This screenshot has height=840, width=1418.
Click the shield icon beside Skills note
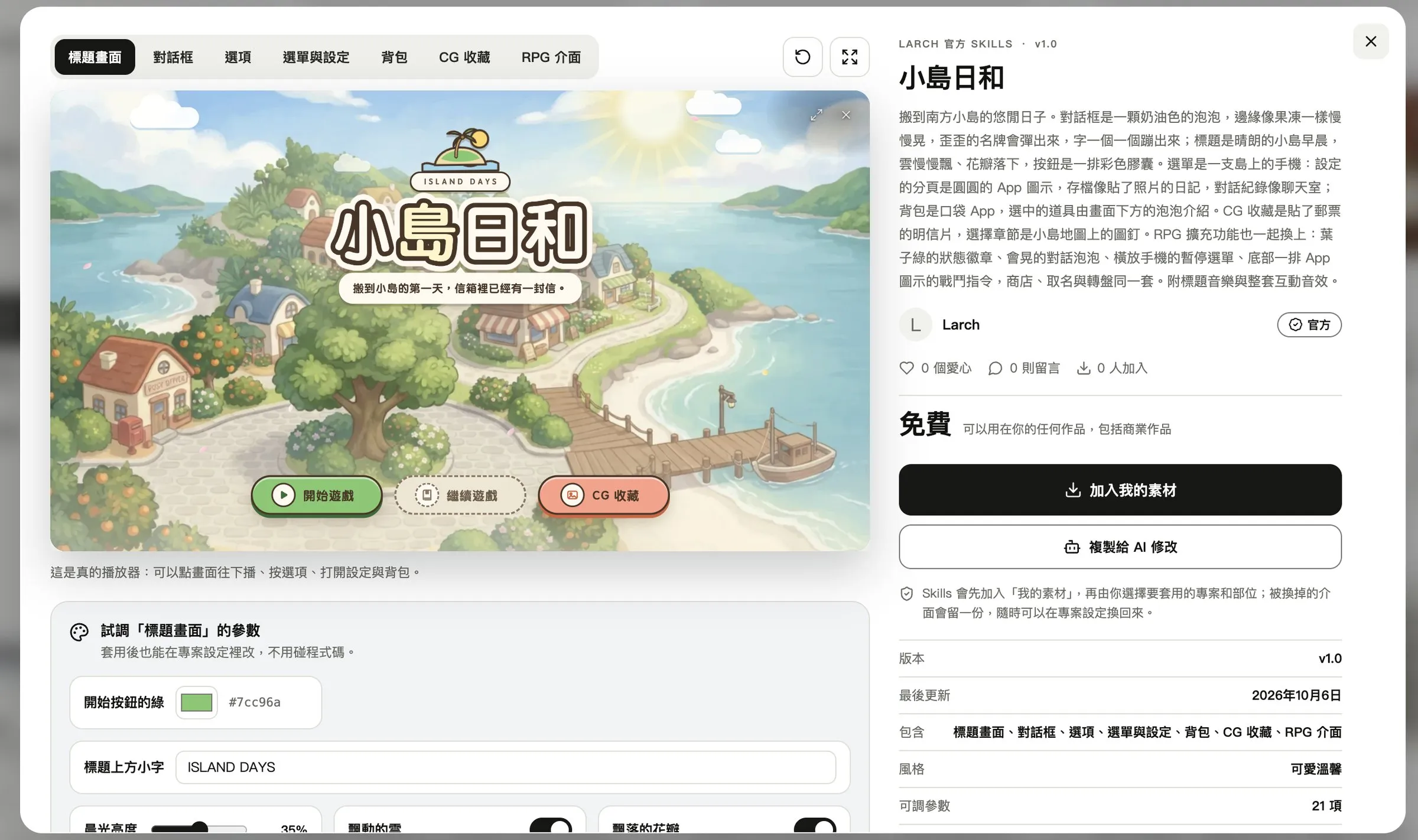(x=906, y=594)
